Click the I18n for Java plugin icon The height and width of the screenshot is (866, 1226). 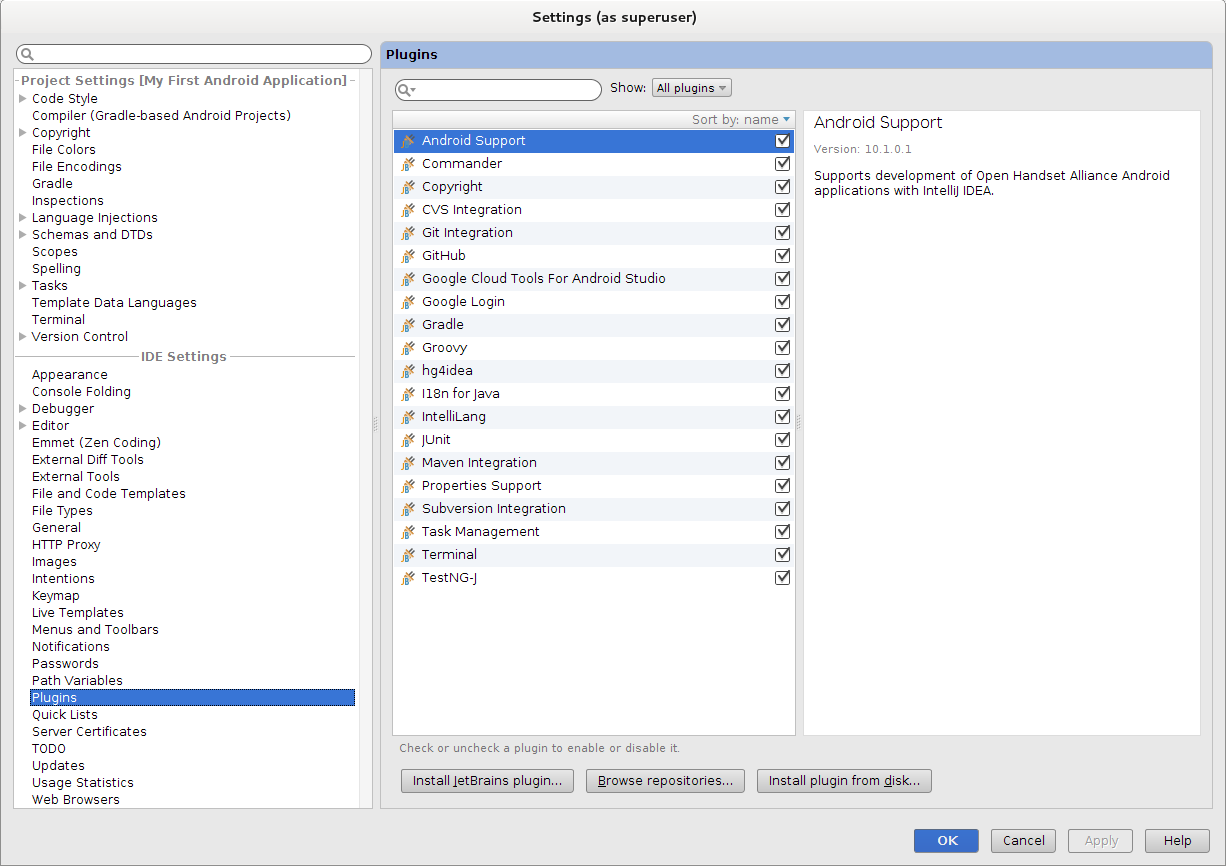point(408,394)
